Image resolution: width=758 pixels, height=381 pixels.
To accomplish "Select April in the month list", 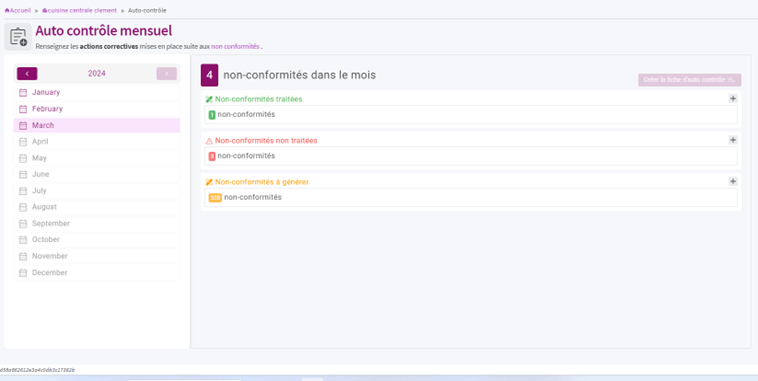I will (x=97, y=142).
